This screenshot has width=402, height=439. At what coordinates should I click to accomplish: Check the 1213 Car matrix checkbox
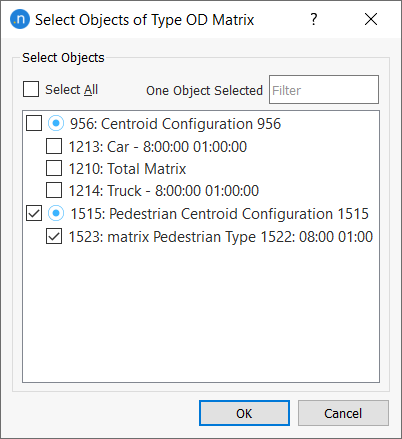point(54,146)
